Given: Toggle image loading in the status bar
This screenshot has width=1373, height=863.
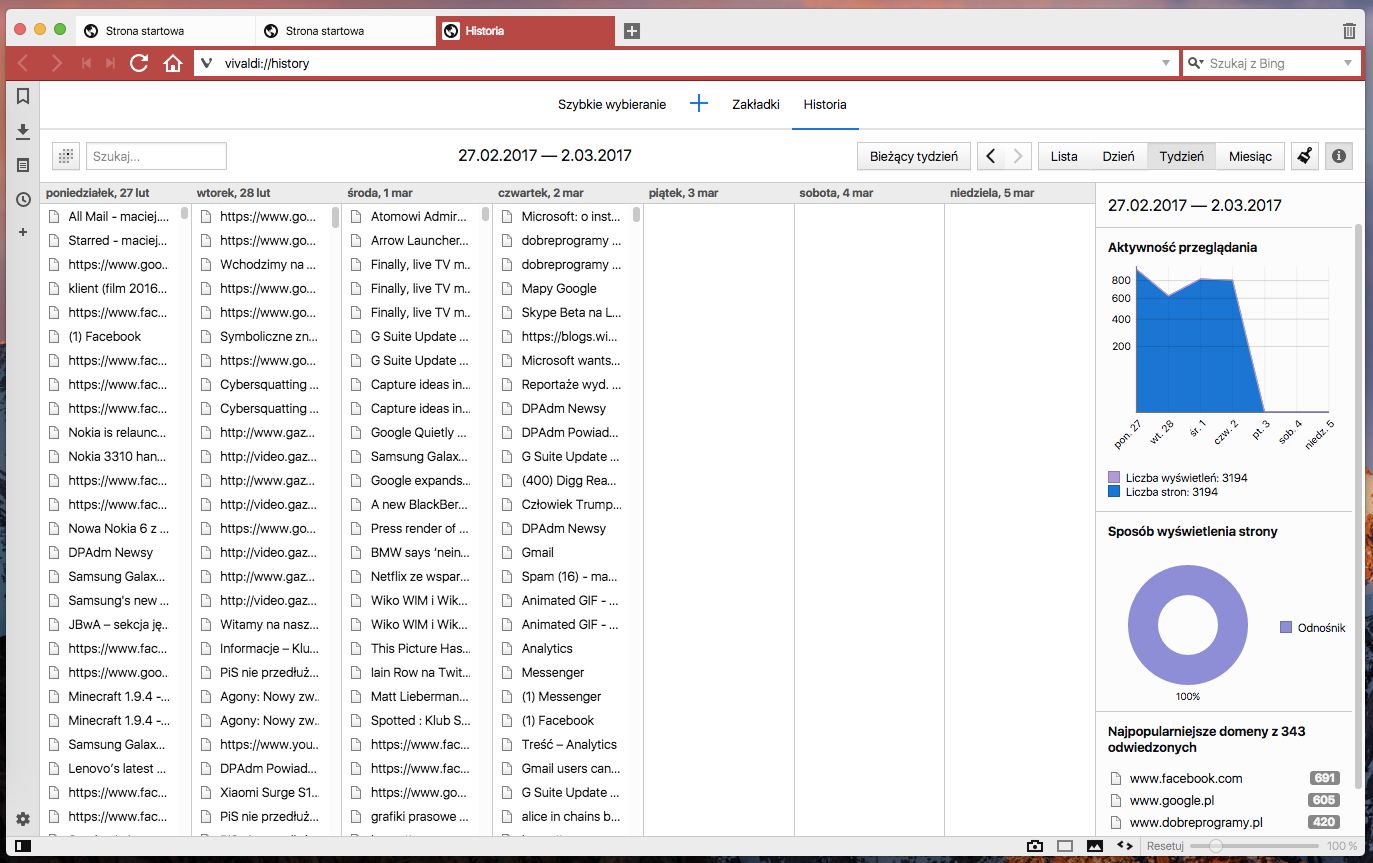Looking at the screenshot, I should (x=1095, y=846).
